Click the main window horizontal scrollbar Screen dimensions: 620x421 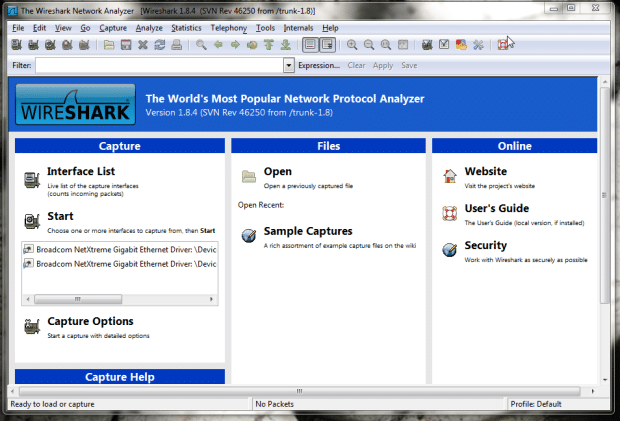299,391
